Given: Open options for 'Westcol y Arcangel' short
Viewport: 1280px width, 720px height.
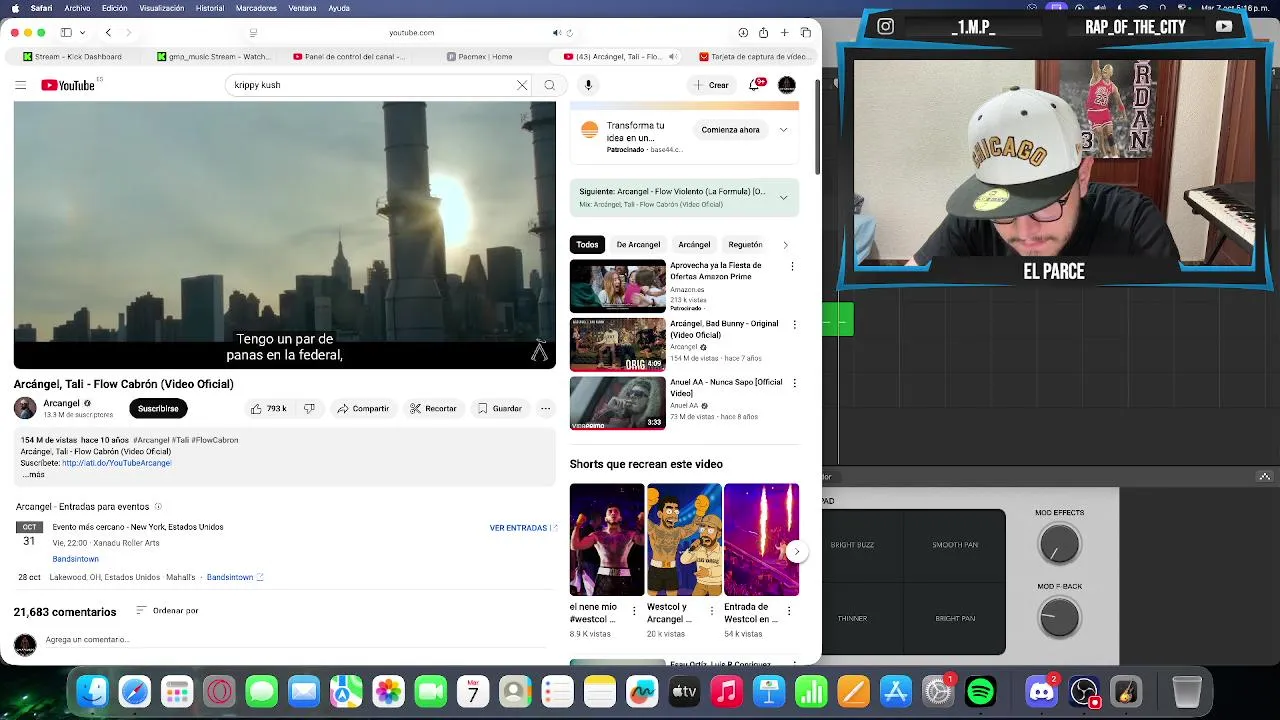Looking at the screenshot, I should click(x=712, y=611).
